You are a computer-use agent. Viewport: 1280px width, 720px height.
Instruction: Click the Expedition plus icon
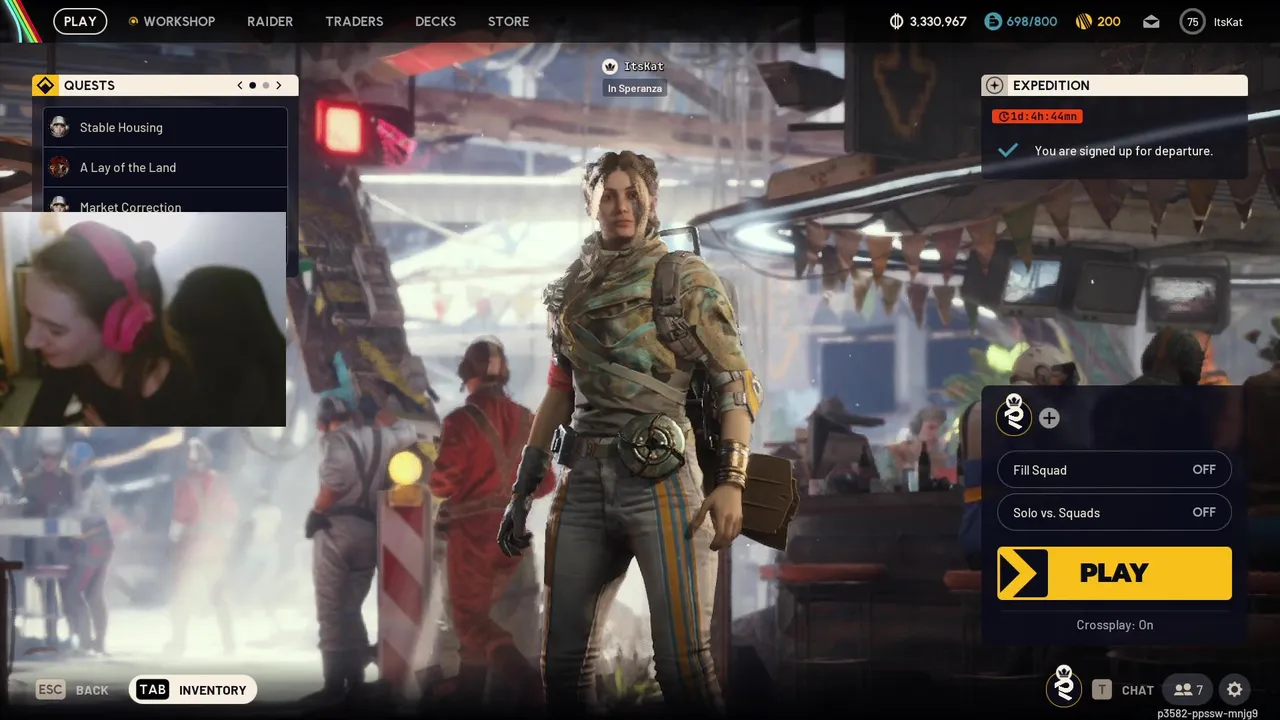(994, 86)
